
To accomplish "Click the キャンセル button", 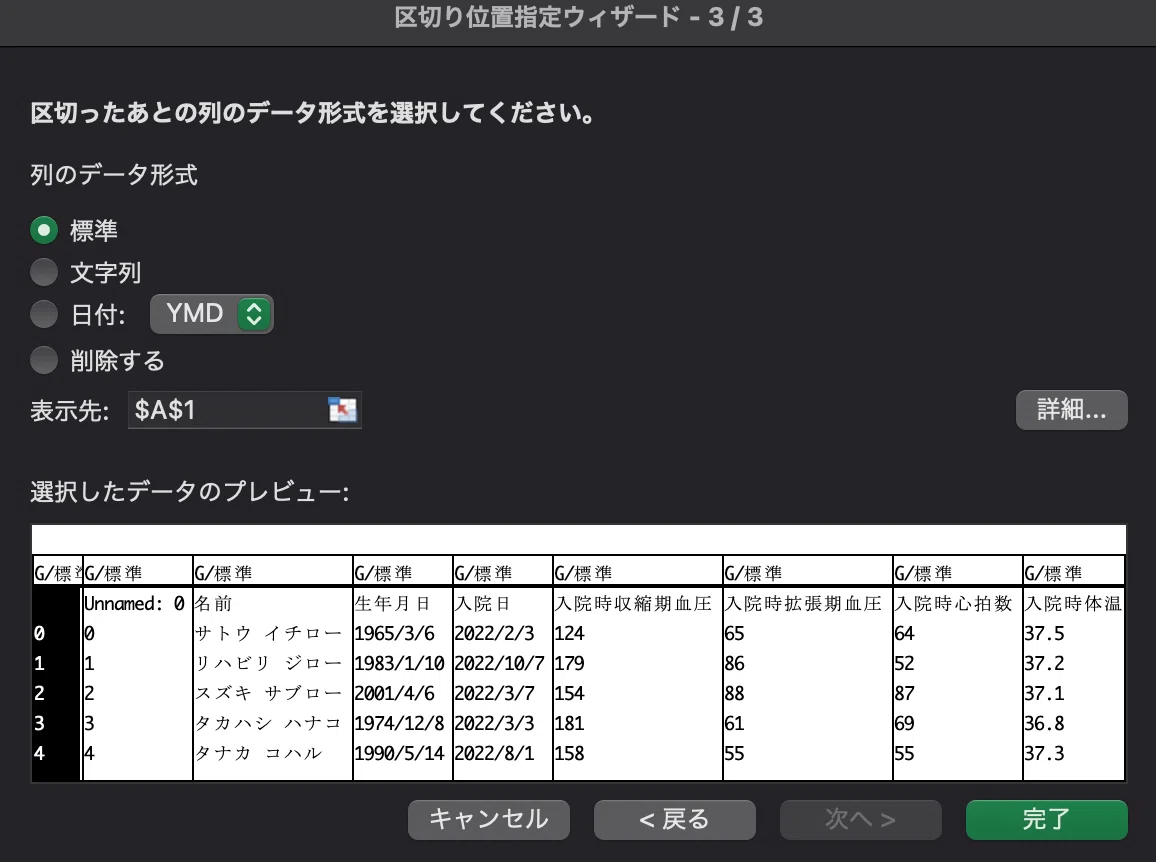I will coord(489,819).
